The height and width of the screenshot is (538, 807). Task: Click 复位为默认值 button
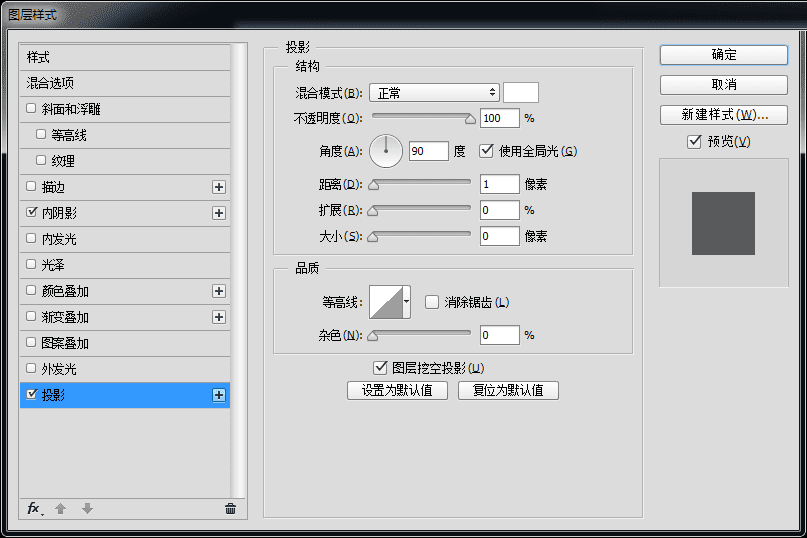pyautogui.click(x=508, y=390)
